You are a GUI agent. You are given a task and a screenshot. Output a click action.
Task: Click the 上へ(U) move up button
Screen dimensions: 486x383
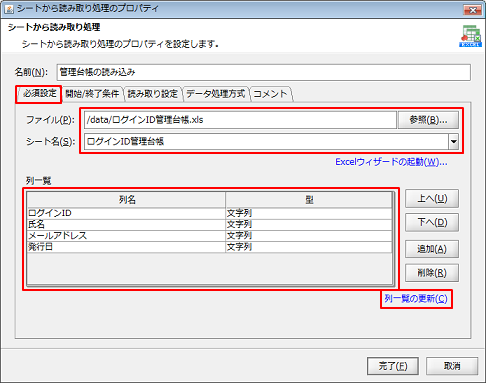(432, 199)
